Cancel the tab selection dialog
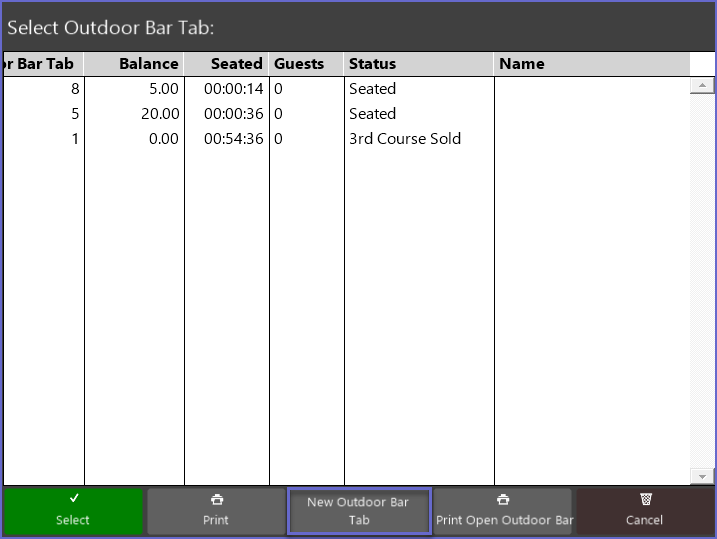717x539 pixels. point(644,511)
